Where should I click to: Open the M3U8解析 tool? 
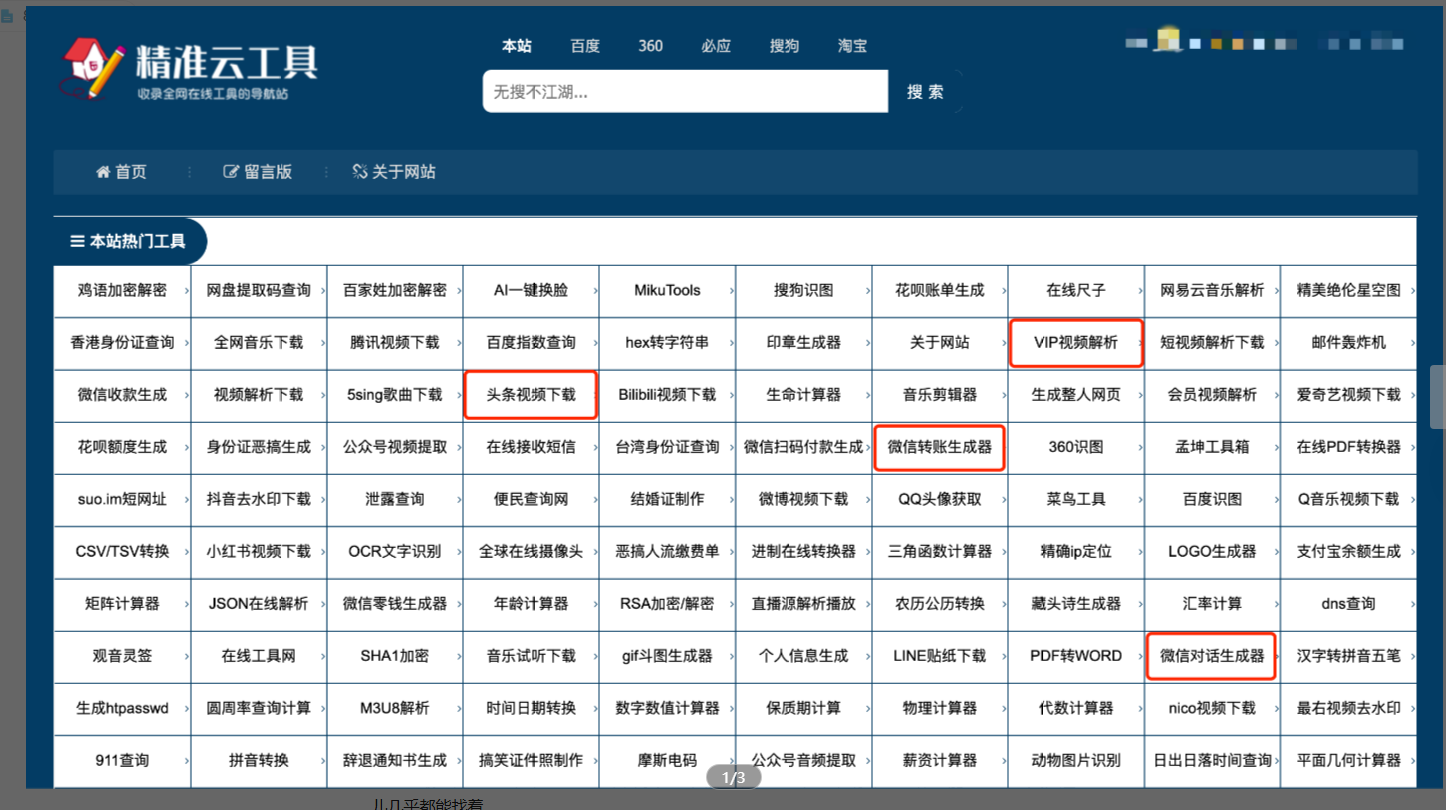[394, 708]
